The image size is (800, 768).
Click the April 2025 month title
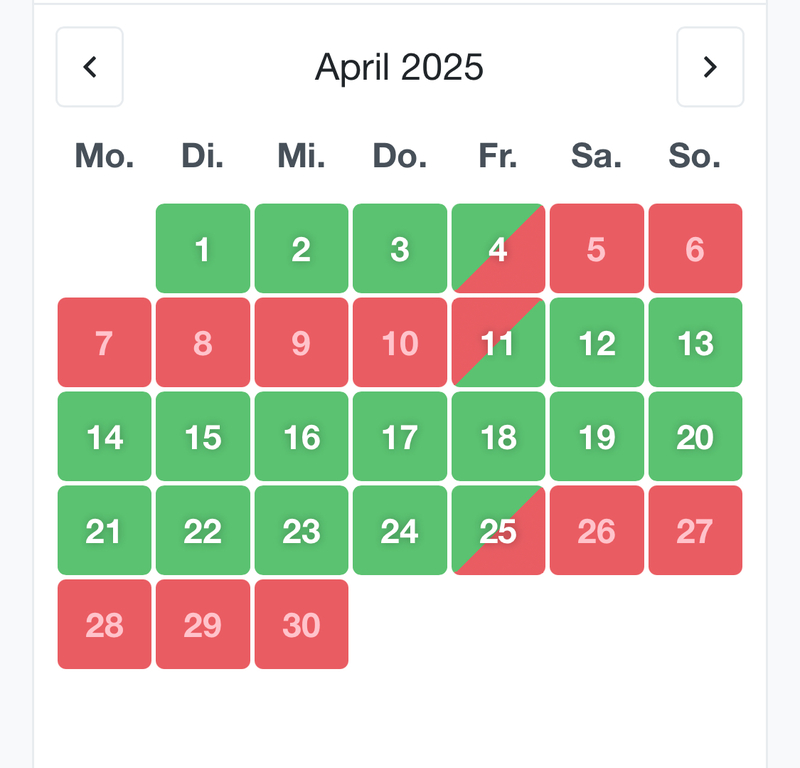[399, 67]
